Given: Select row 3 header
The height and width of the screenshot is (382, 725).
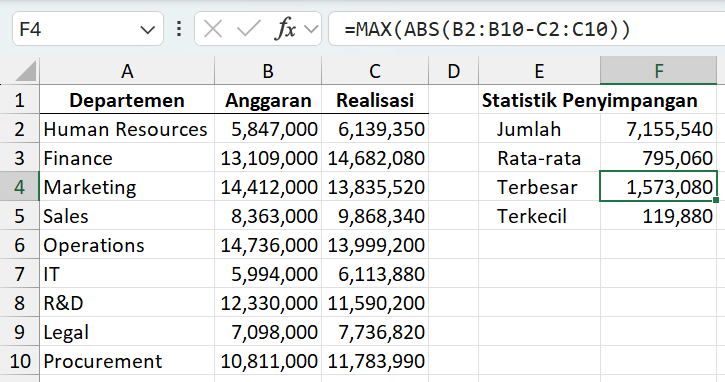Looking at the screenshot, I should [19, 158].
